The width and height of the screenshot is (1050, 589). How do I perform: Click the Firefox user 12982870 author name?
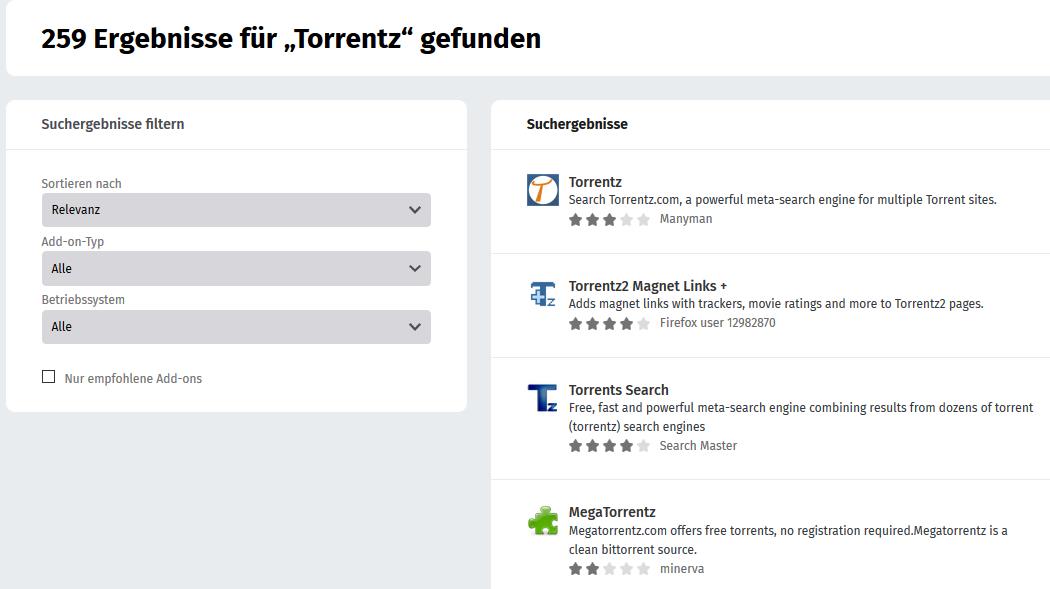(717, 323)
